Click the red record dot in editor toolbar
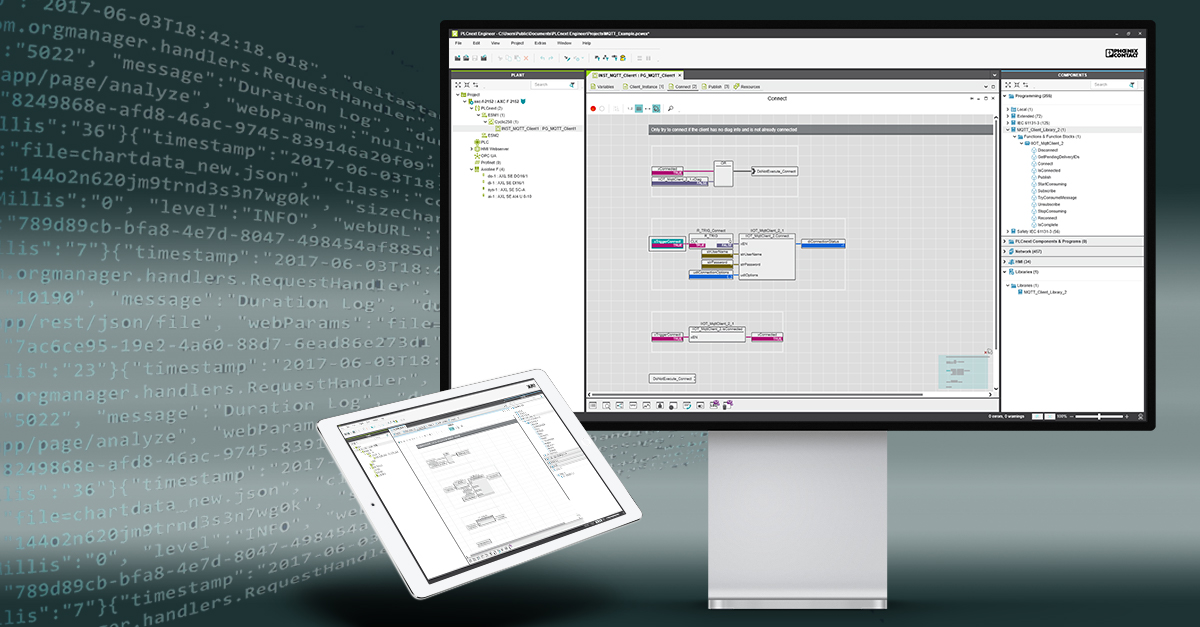Viewport: 1200px width, 627px height. [593, 108]
